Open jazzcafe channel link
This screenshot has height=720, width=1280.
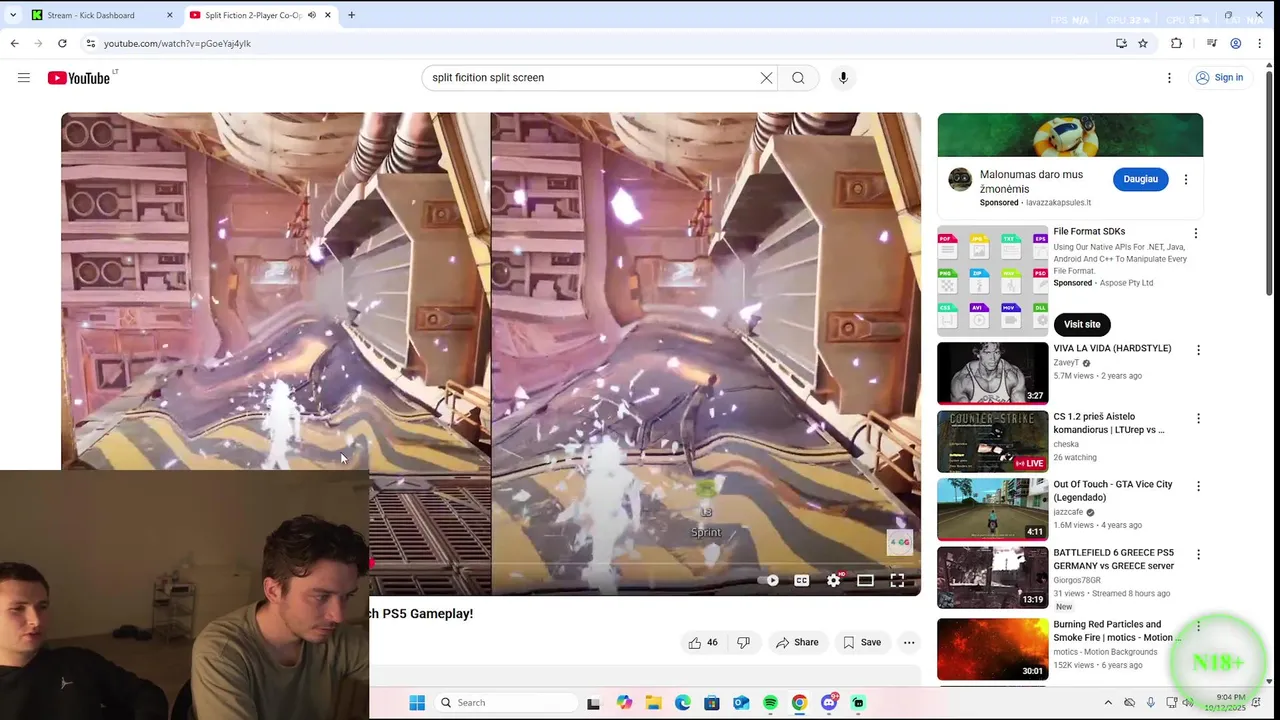coord(1069,511)
